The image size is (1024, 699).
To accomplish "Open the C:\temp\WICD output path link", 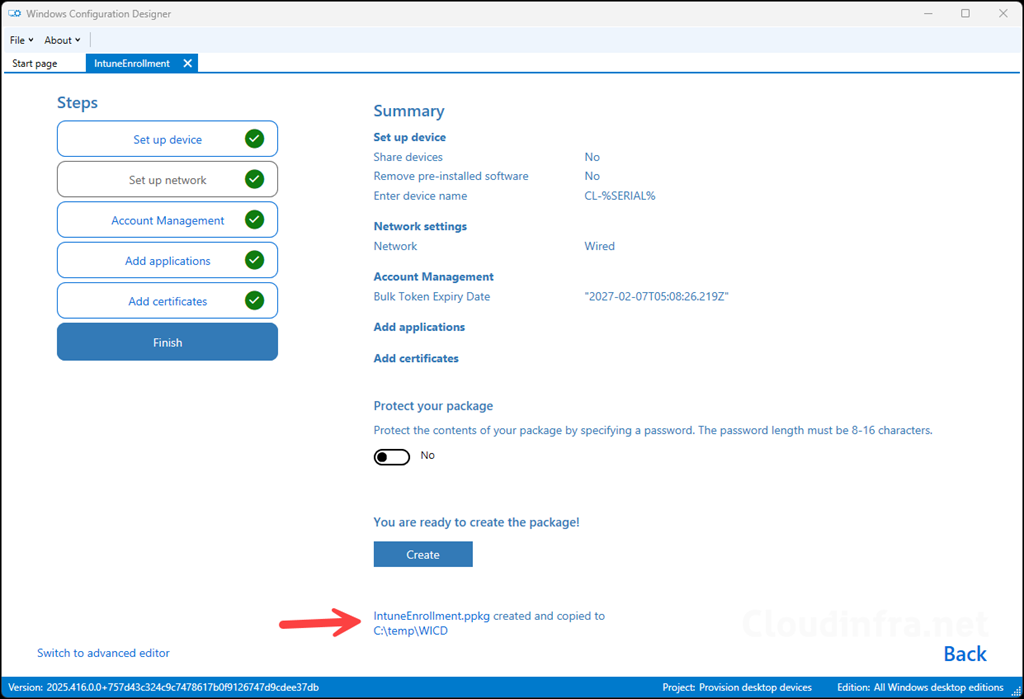I will [411, 631].
